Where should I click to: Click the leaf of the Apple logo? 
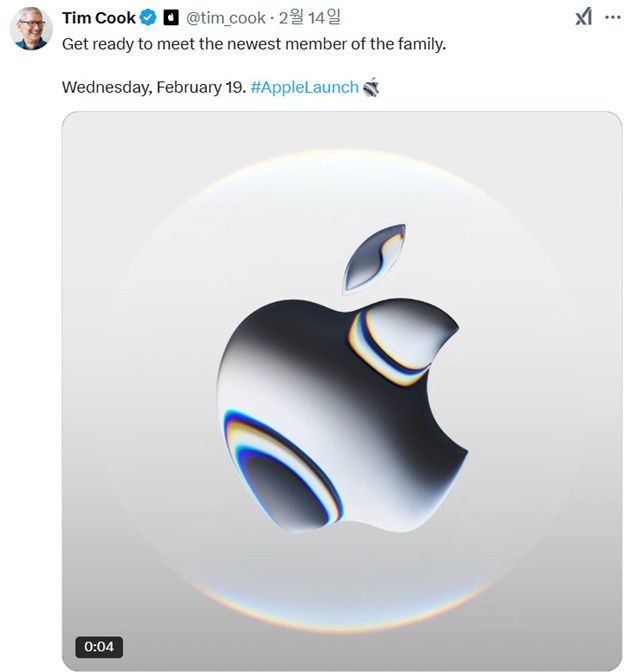coord(374,257)
